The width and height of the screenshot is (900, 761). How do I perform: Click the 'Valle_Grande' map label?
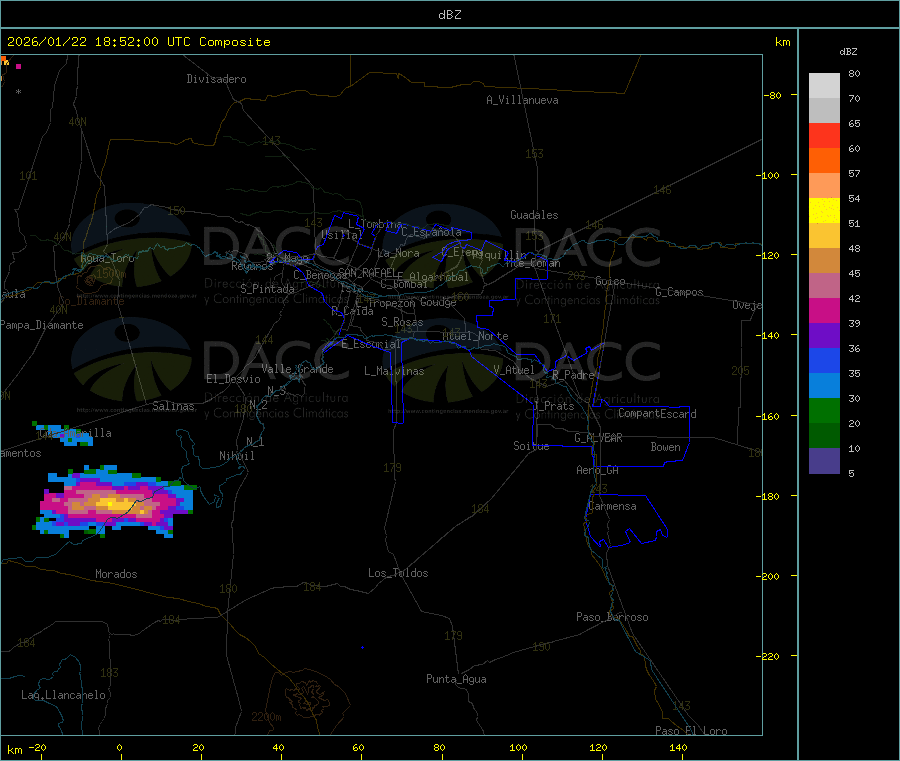coord(297,368)
